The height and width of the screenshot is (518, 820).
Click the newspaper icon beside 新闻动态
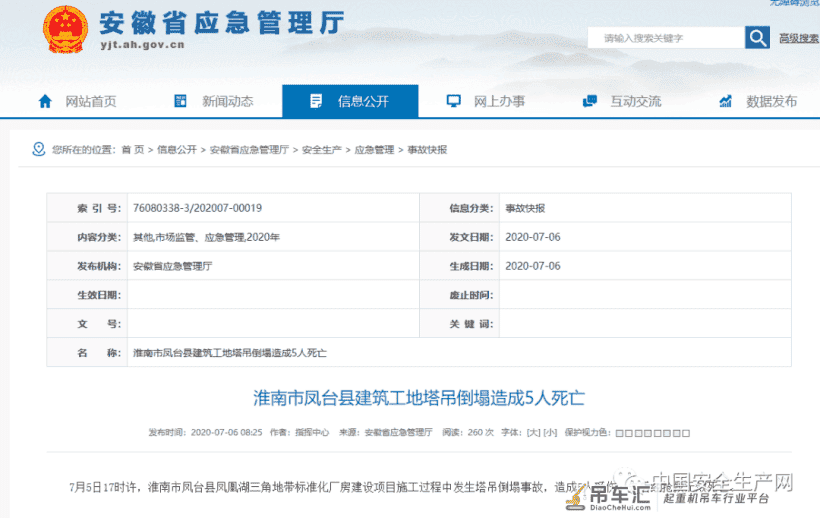coord(180,101)
